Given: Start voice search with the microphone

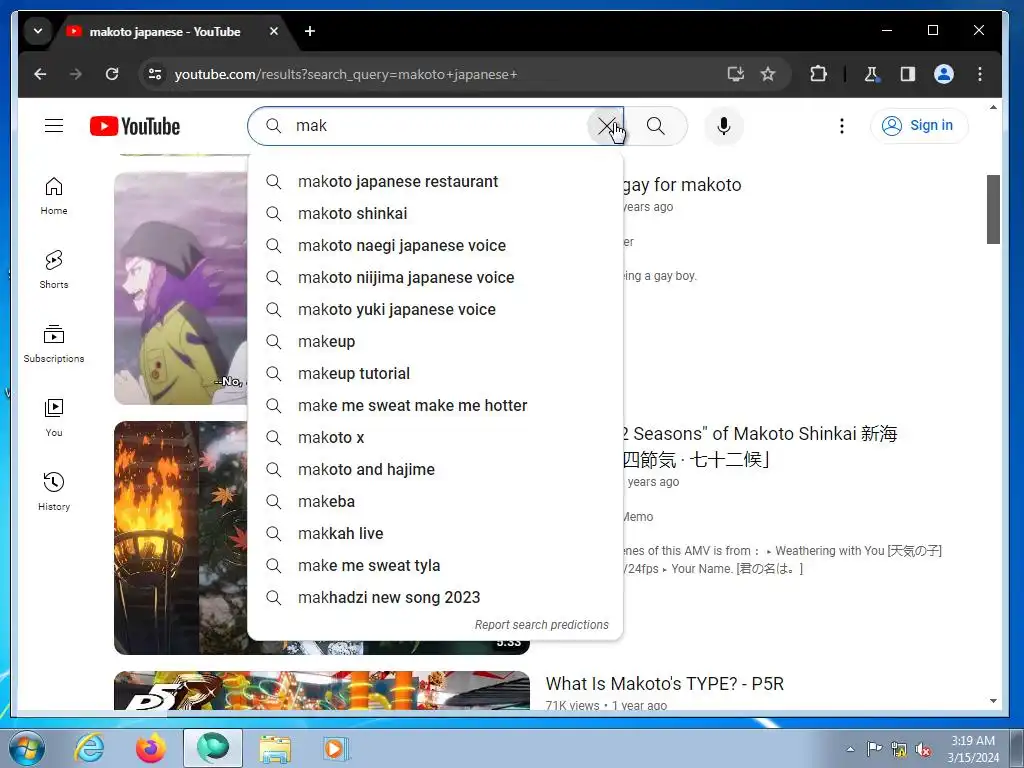Looking at the screenshot, I should pos(724,126).
